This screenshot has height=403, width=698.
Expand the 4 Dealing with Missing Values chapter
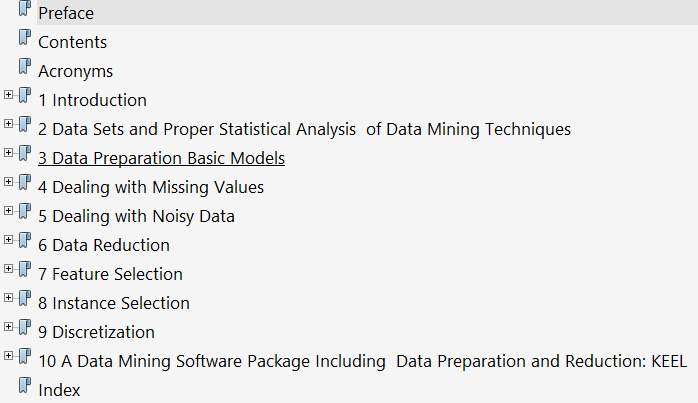(9, 183)
